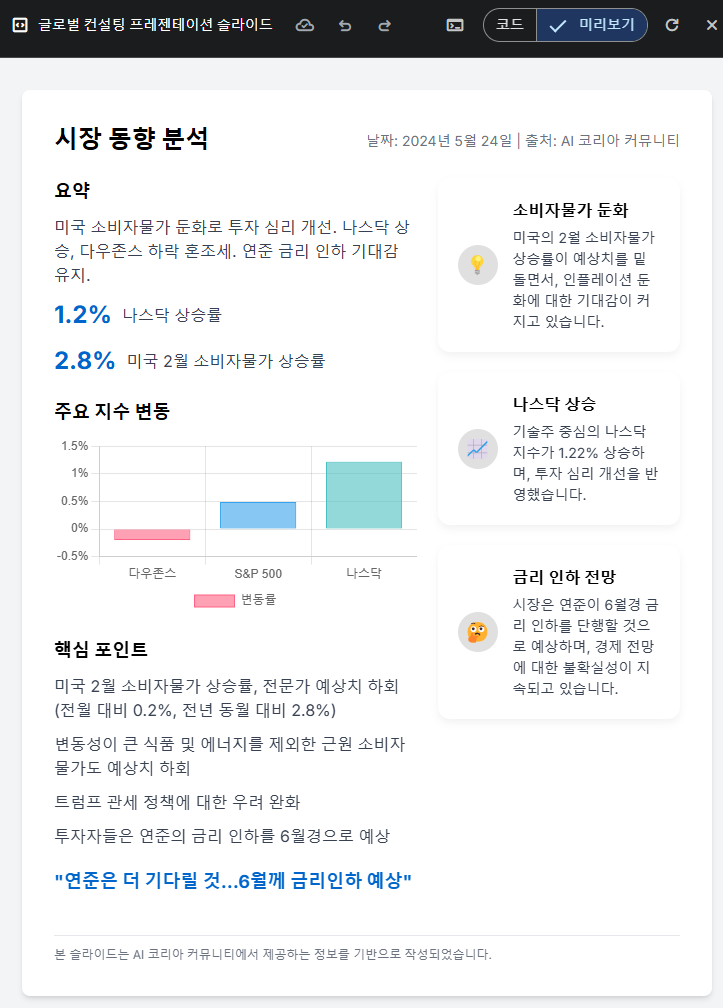Open the terminal console icon
Viewport: 723px width, 1008px height.
pos(455,25)
